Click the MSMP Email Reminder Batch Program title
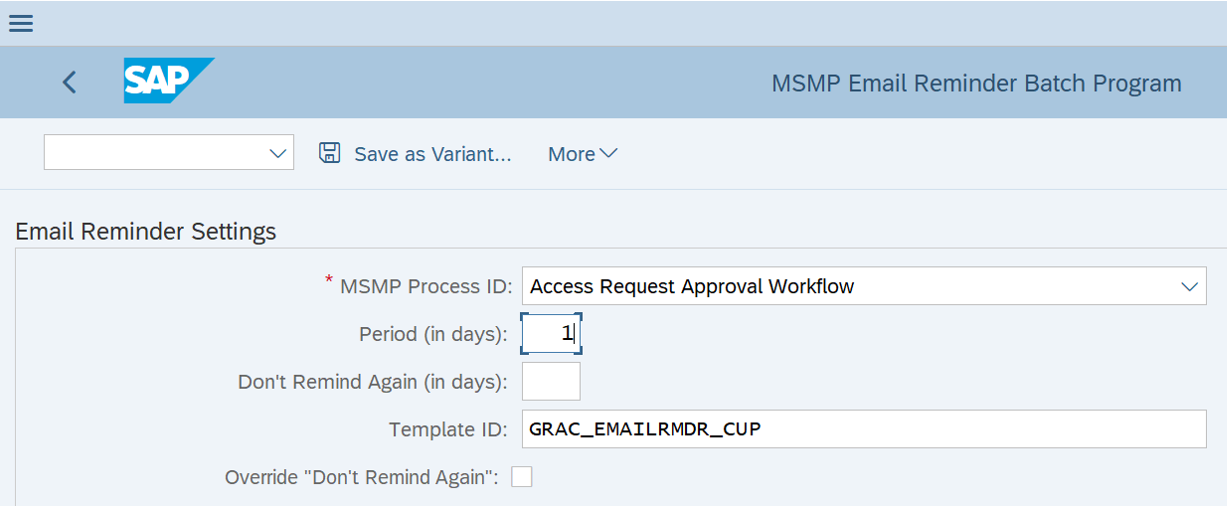Viewport: 1227px width, 506px height. pyautogui.click(x=976, y=83)
